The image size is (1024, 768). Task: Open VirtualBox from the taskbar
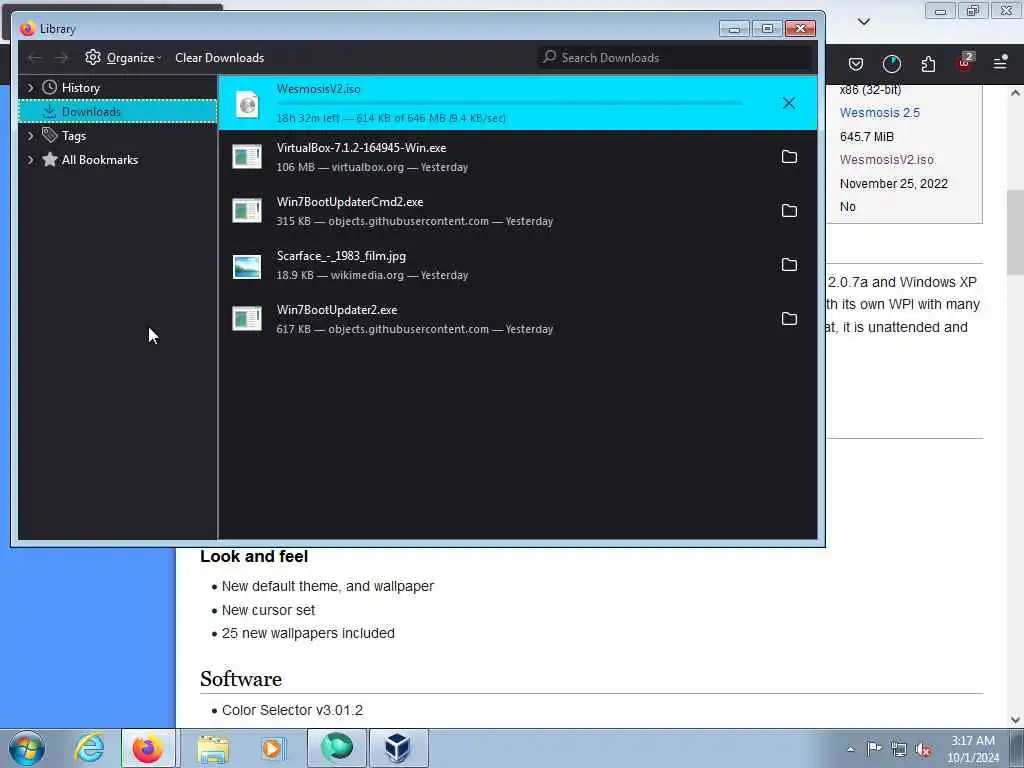coord(398,748)
